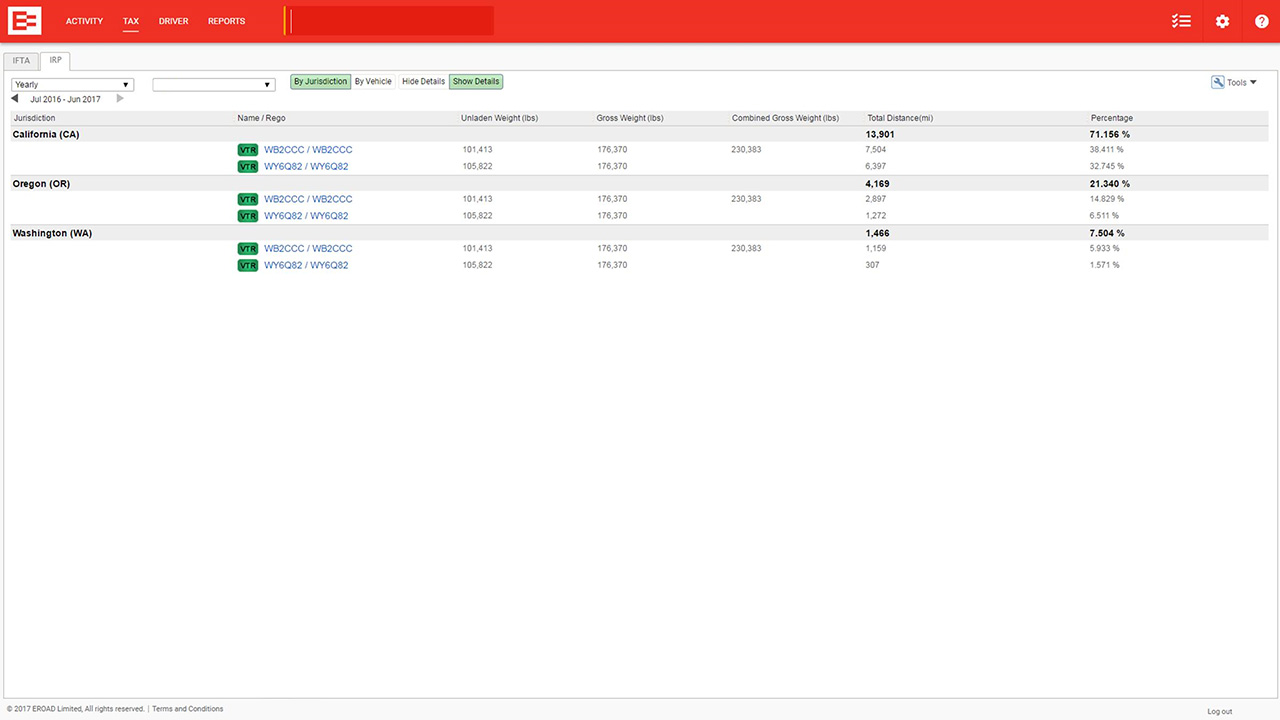Screen dimensions: 1280x720
Task: Toggle the By Jurisdiction view
Action: point(320,82)
